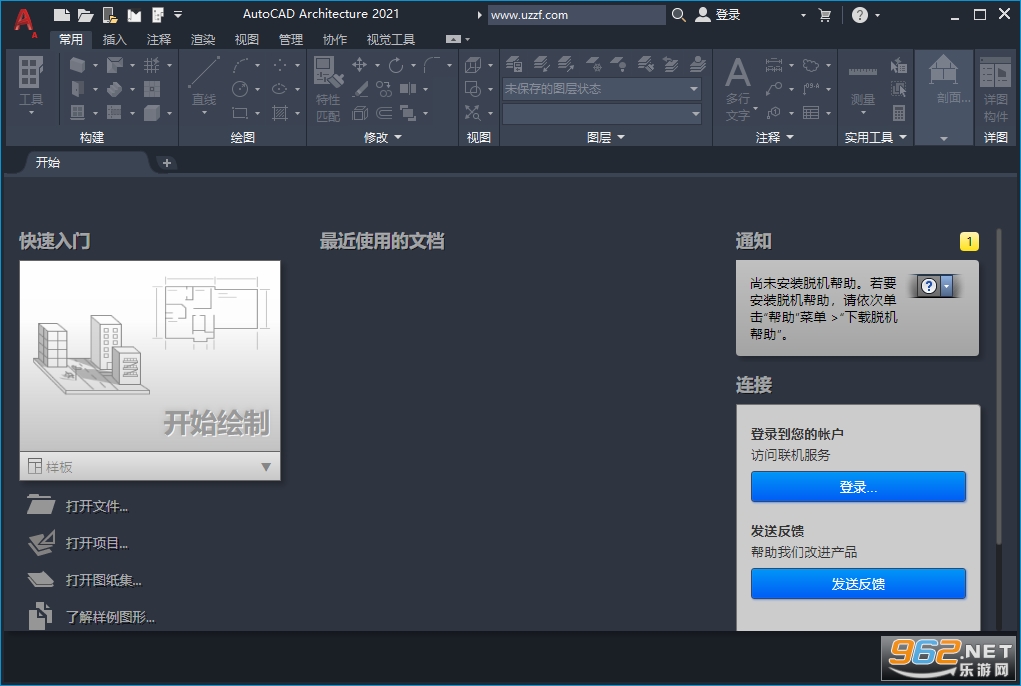Viewport: 1021px width, 686px height.
Task: Select the Move tool in 修改 panel
Action: point(359,64)
